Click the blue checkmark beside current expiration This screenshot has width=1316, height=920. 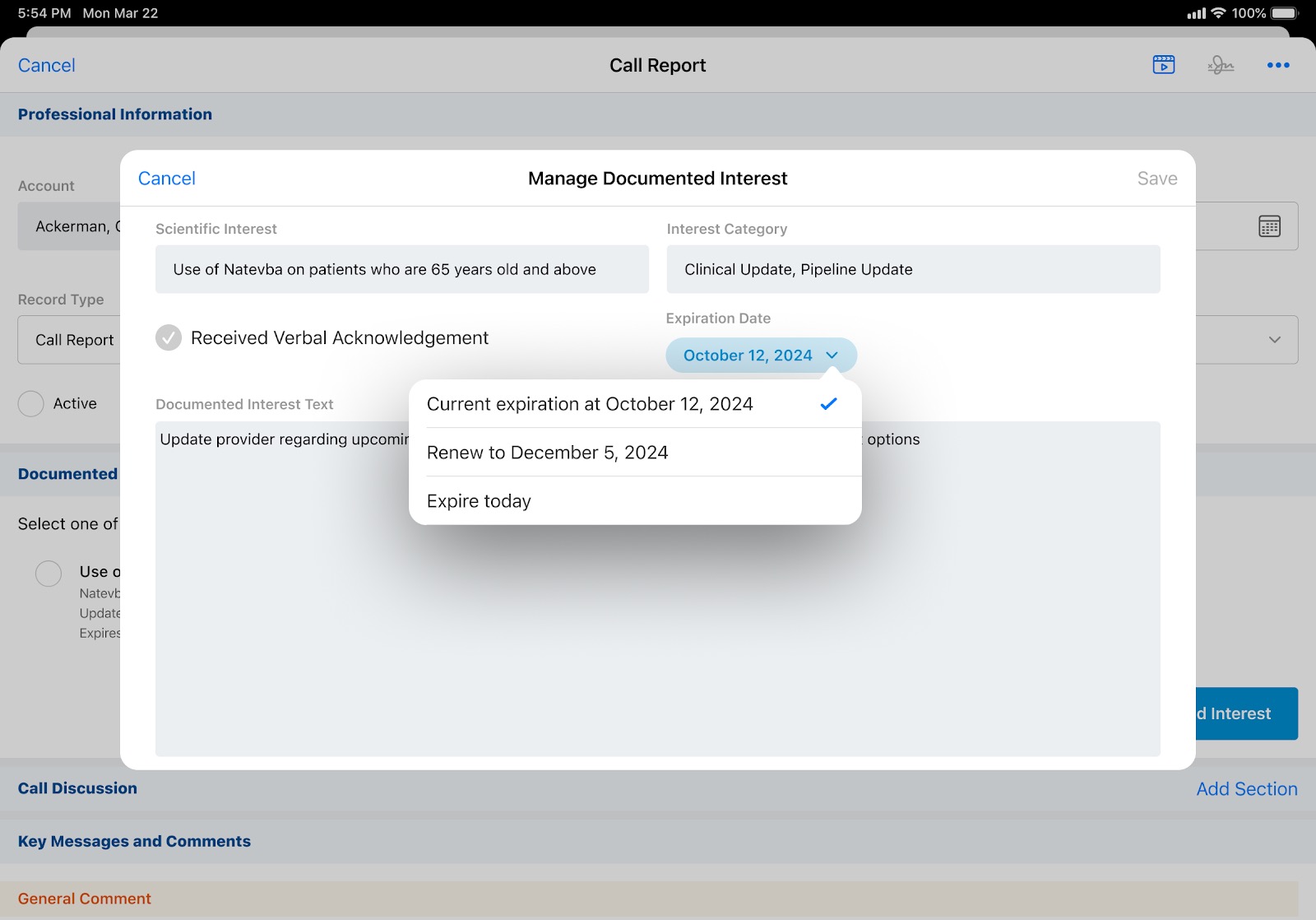[x=828, y=404]
